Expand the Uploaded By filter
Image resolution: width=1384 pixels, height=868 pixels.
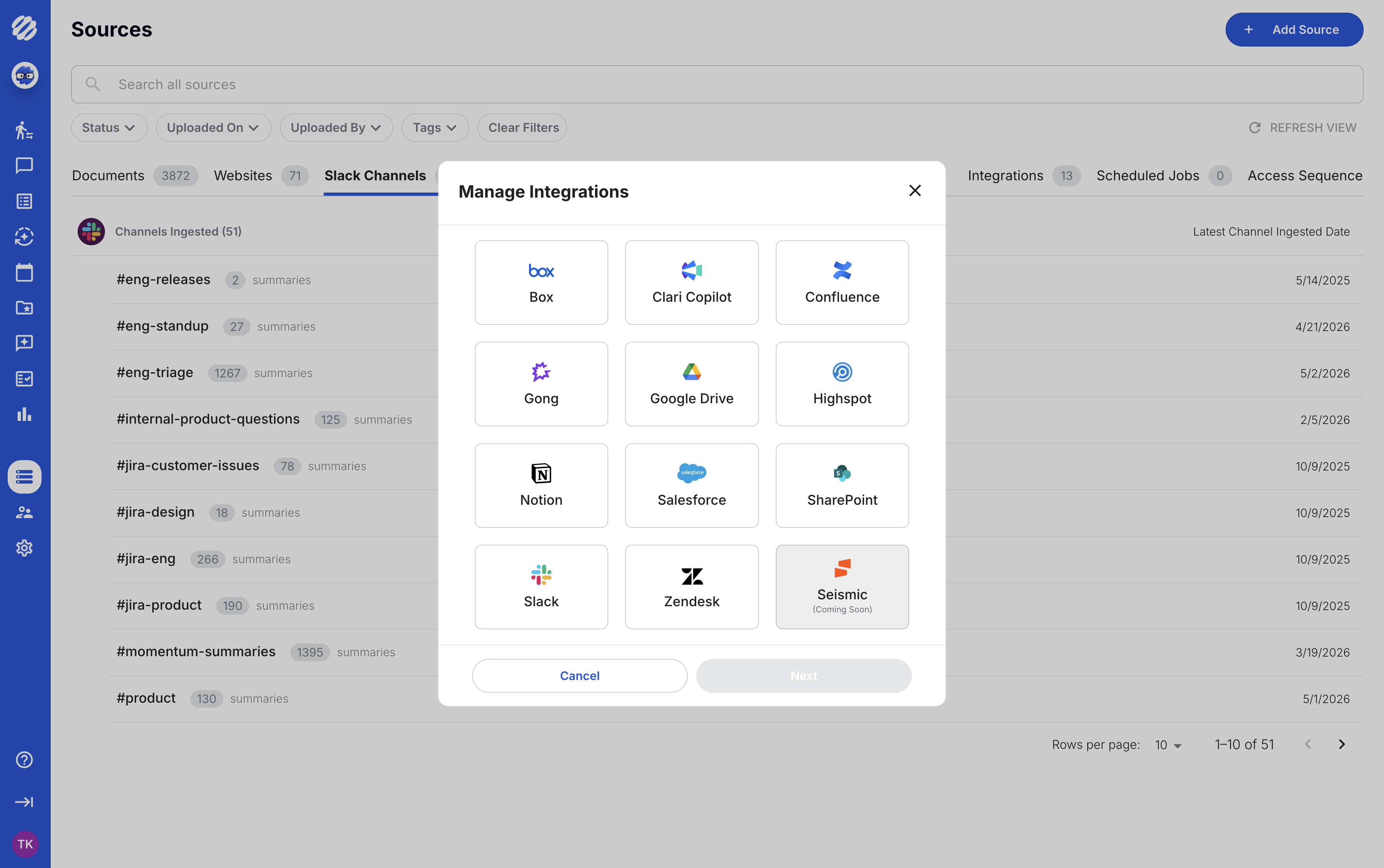coord(336,128)
